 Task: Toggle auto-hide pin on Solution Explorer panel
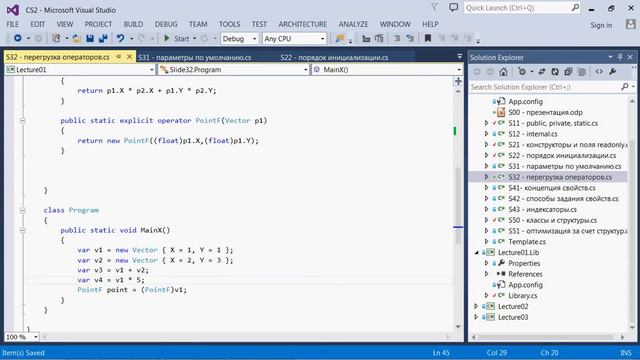(620, 57)
